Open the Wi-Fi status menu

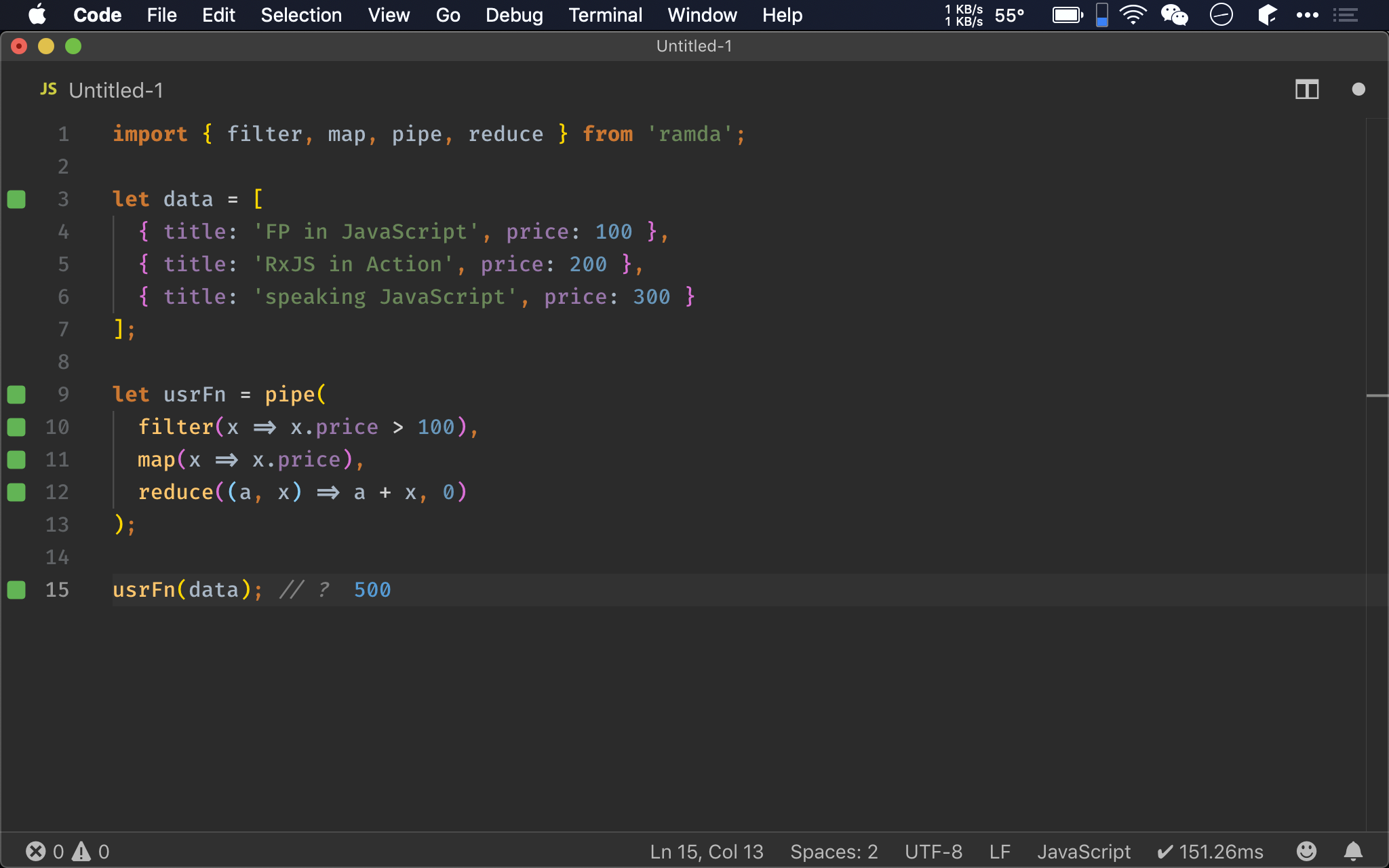point(1133,15)
